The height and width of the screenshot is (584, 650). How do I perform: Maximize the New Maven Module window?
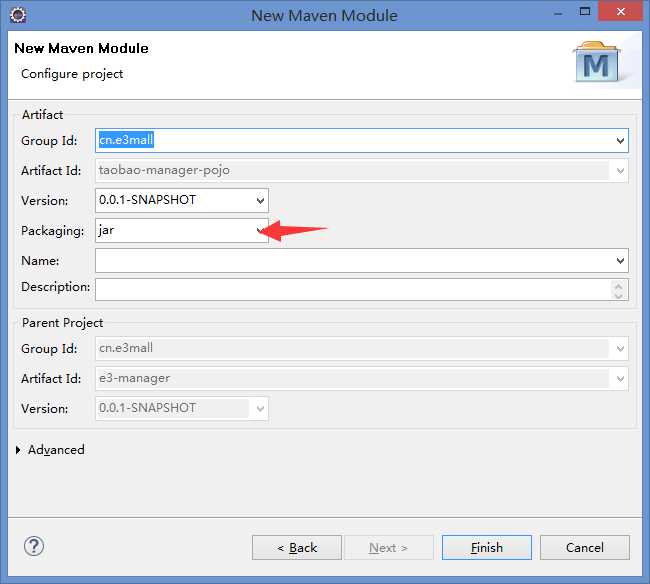(585, 12)
